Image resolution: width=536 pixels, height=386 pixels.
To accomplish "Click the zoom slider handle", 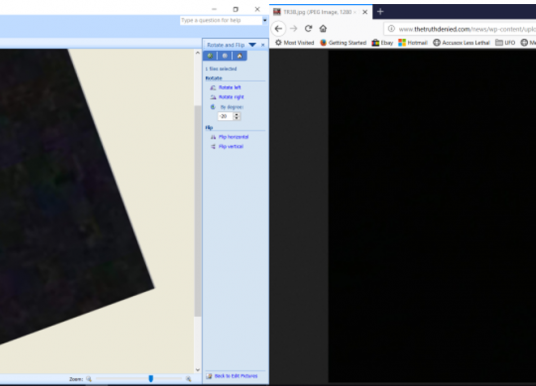I will click(x=151, y=378).
